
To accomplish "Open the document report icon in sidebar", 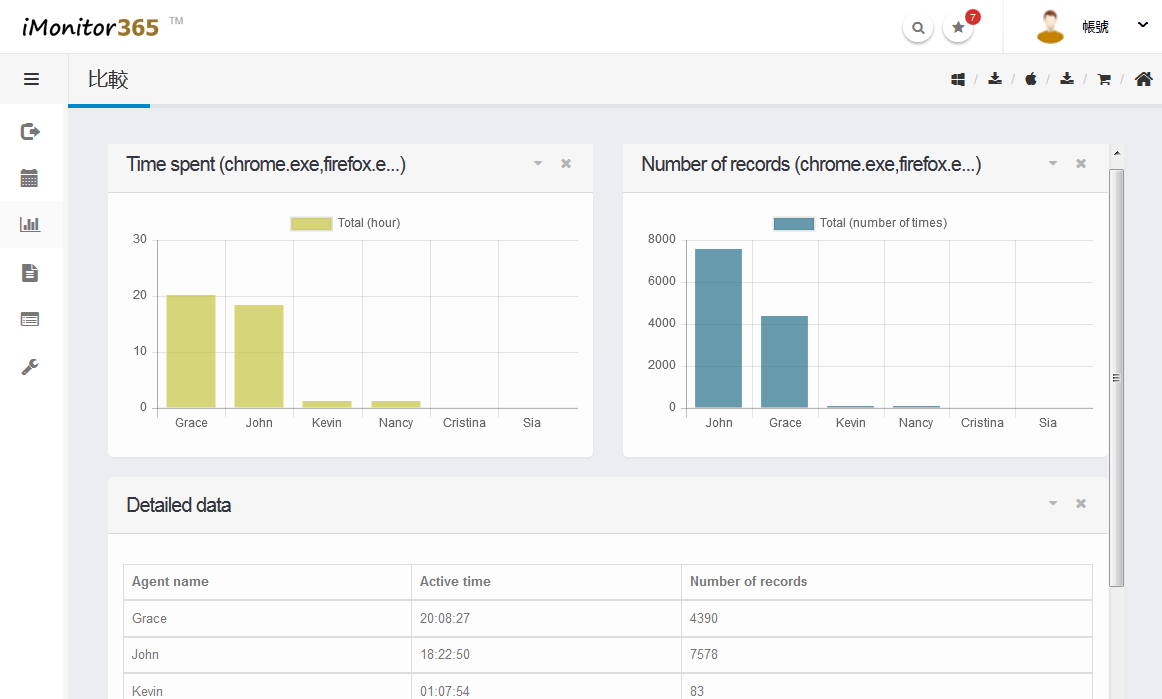I will tap(30, 272).
